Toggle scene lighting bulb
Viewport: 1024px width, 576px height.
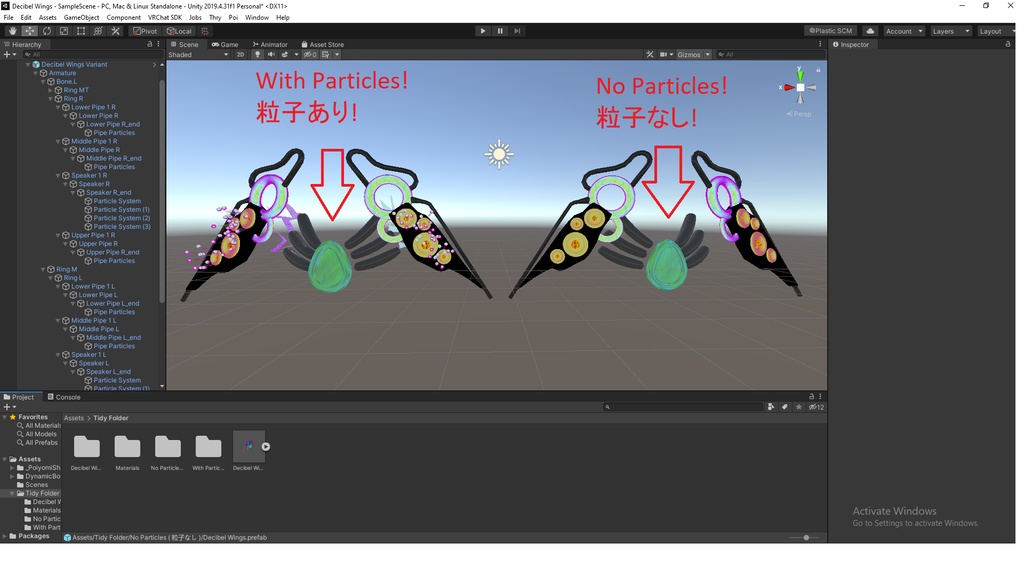257,54
